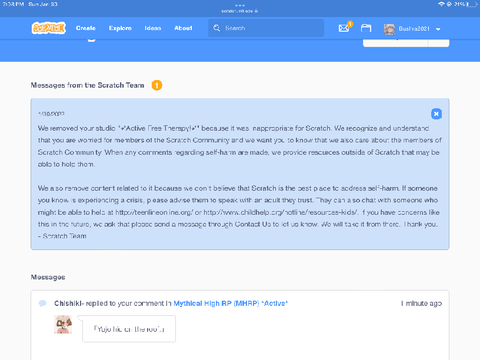Open Mythical High RP (MHRP) studio link

[x=231, y=303]
